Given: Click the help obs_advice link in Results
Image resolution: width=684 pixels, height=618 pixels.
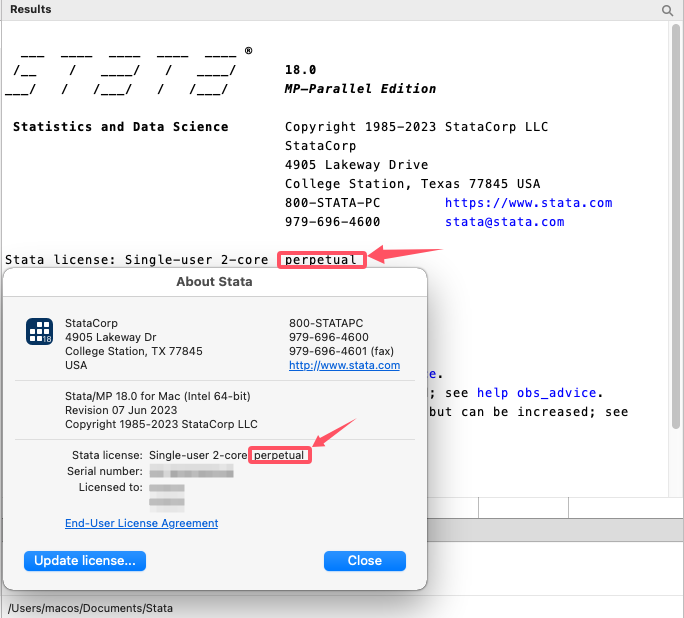Looking at the screenshot, I should click(x=536, y=393).
